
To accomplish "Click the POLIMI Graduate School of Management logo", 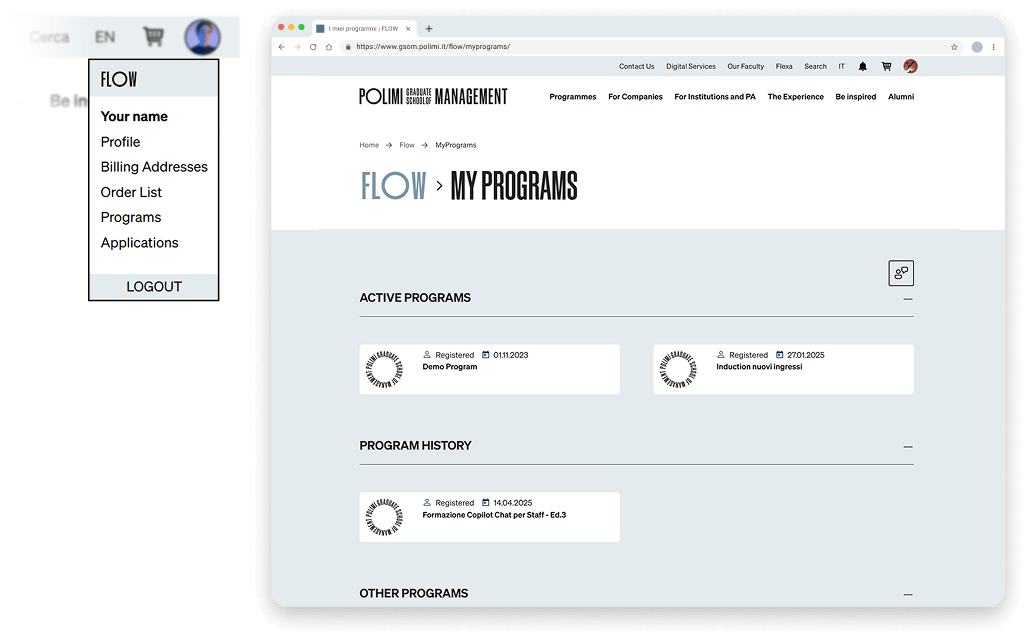I will [433, 97].
